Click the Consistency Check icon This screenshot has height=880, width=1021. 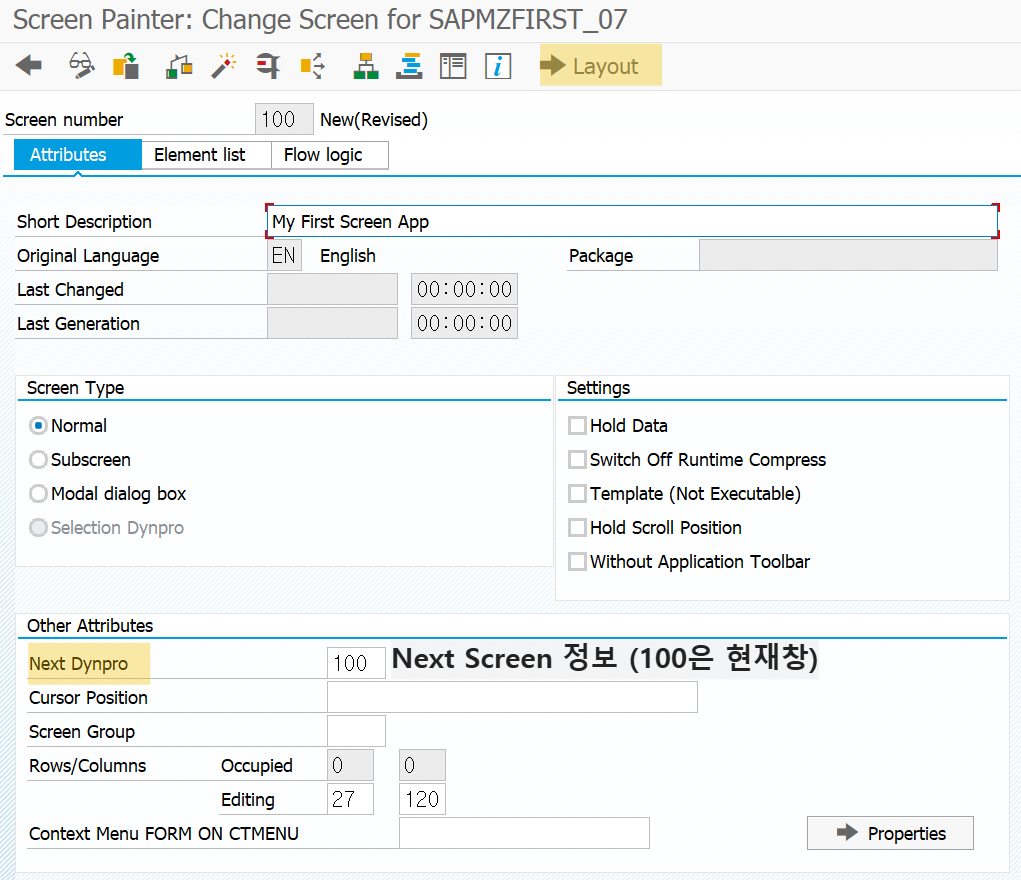pyautogui.click(x=178, y=66)
